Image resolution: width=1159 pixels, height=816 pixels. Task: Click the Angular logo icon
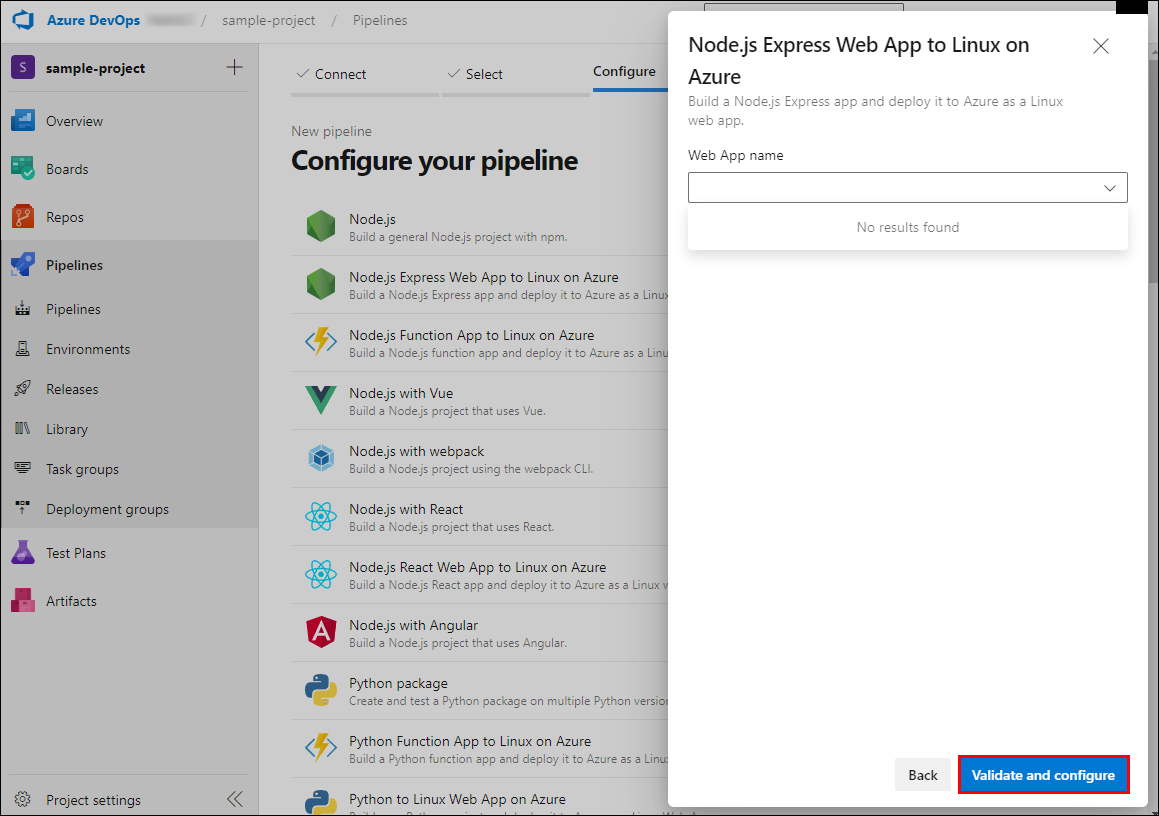point(321,633)
